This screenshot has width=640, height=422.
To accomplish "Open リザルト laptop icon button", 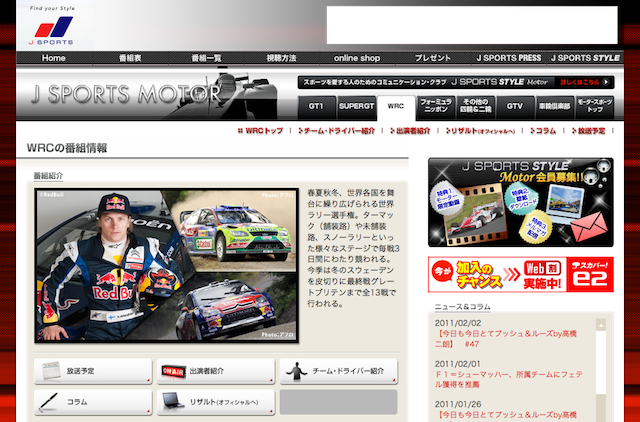I will pos(215,402).
